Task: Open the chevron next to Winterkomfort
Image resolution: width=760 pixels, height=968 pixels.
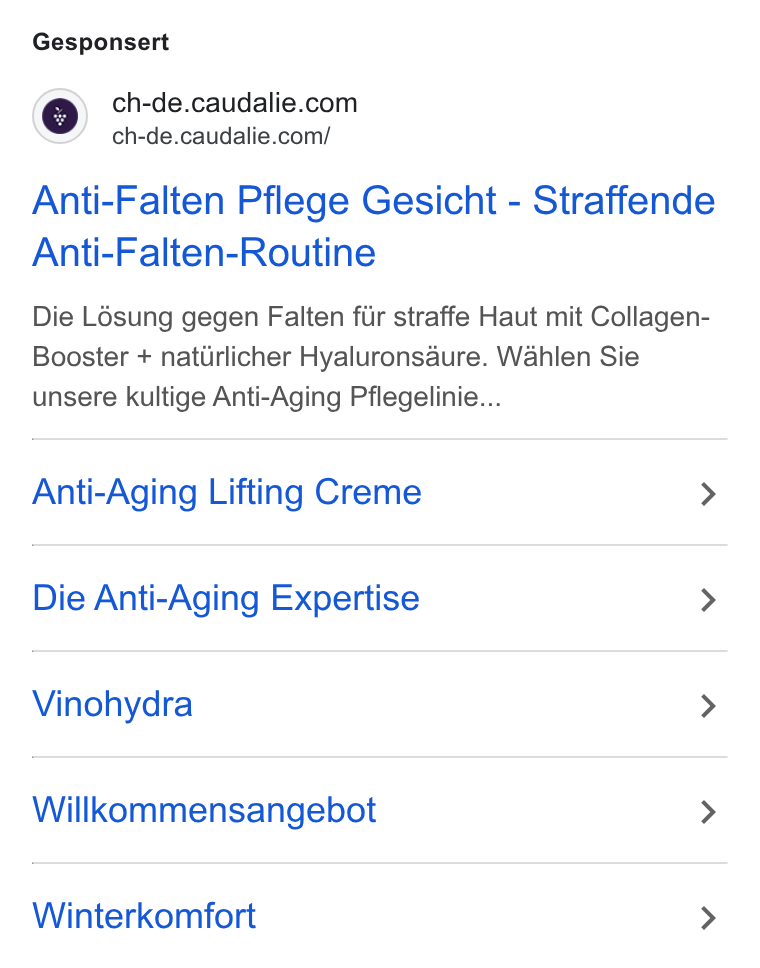Action: (708, 918)
